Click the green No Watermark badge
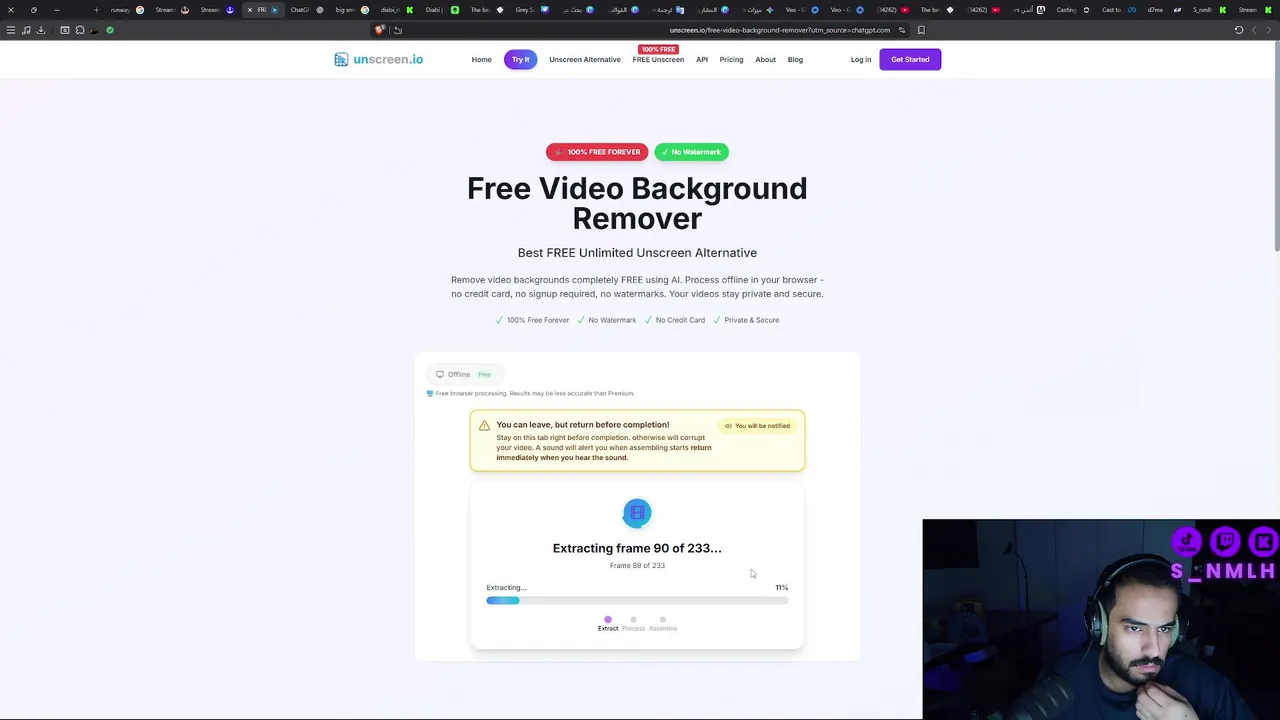Screen dimensions: 1280x720 [692, 152]
